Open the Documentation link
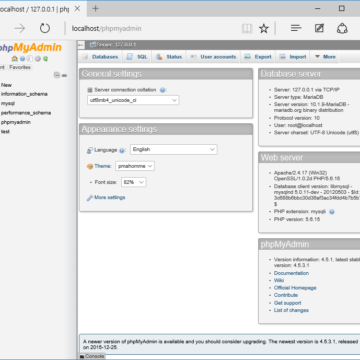Viewport: 360px width, 360px height. click(291, 273)
